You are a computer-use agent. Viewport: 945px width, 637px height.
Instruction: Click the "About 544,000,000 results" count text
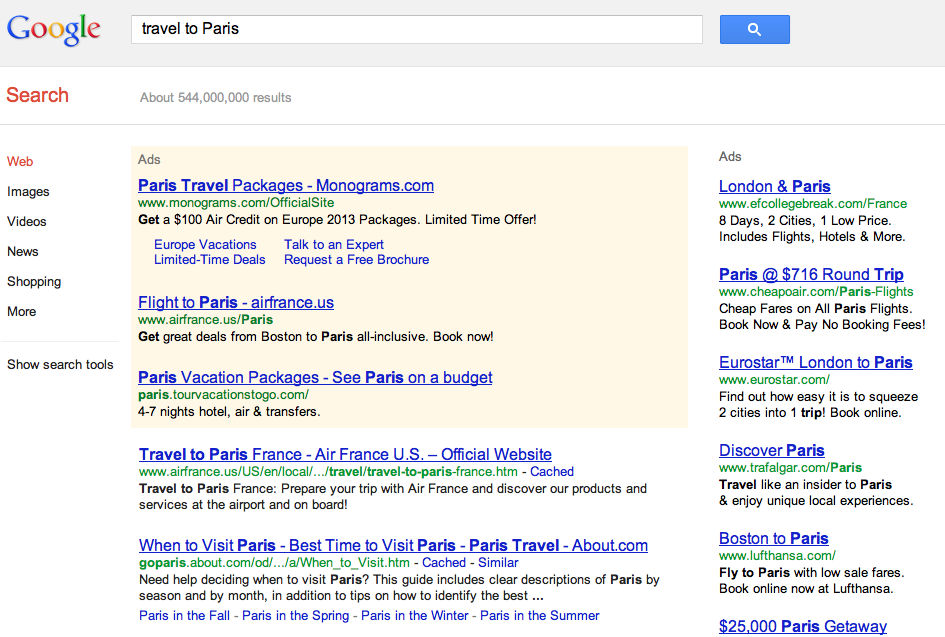(216, 98)
